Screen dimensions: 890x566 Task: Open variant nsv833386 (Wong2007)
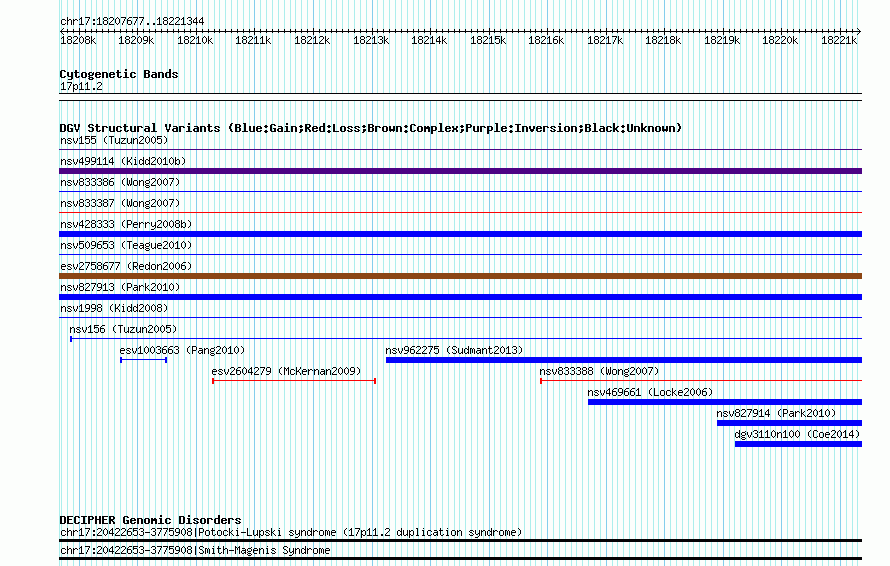120,182
